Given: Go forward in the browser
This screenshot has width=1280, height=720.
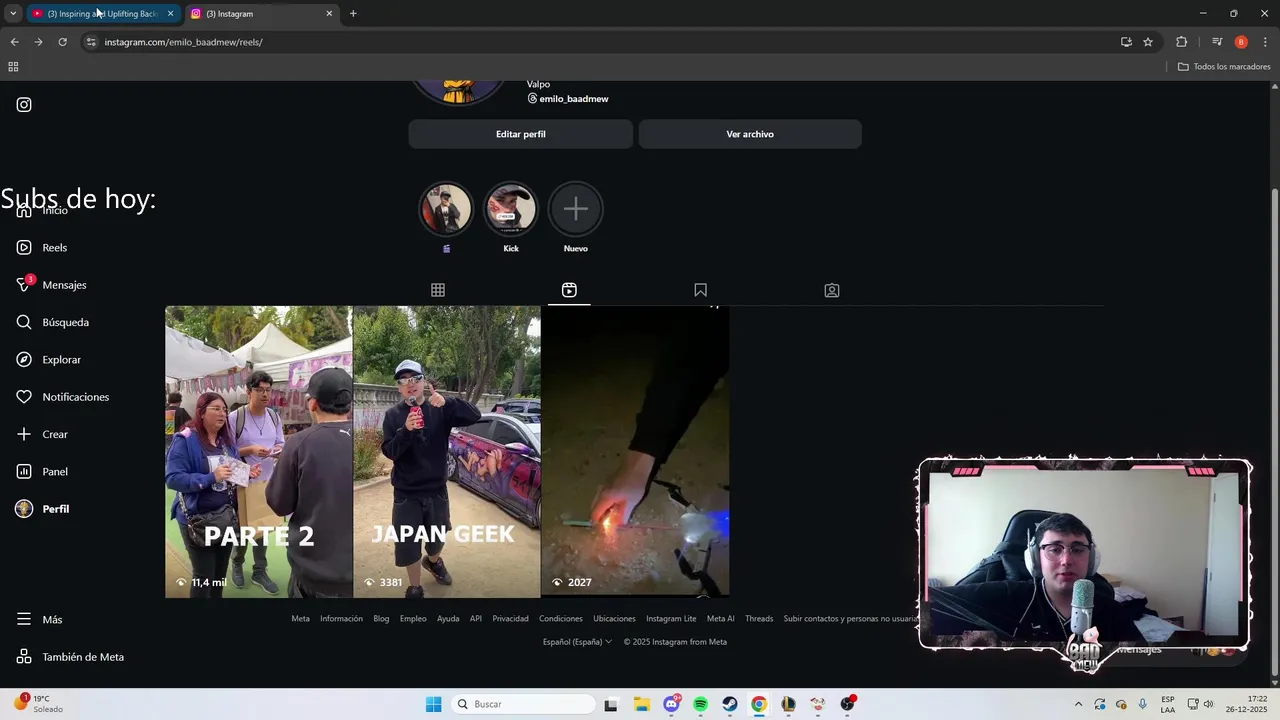Looking at the screenshot, I should click(x=38, y=42).
